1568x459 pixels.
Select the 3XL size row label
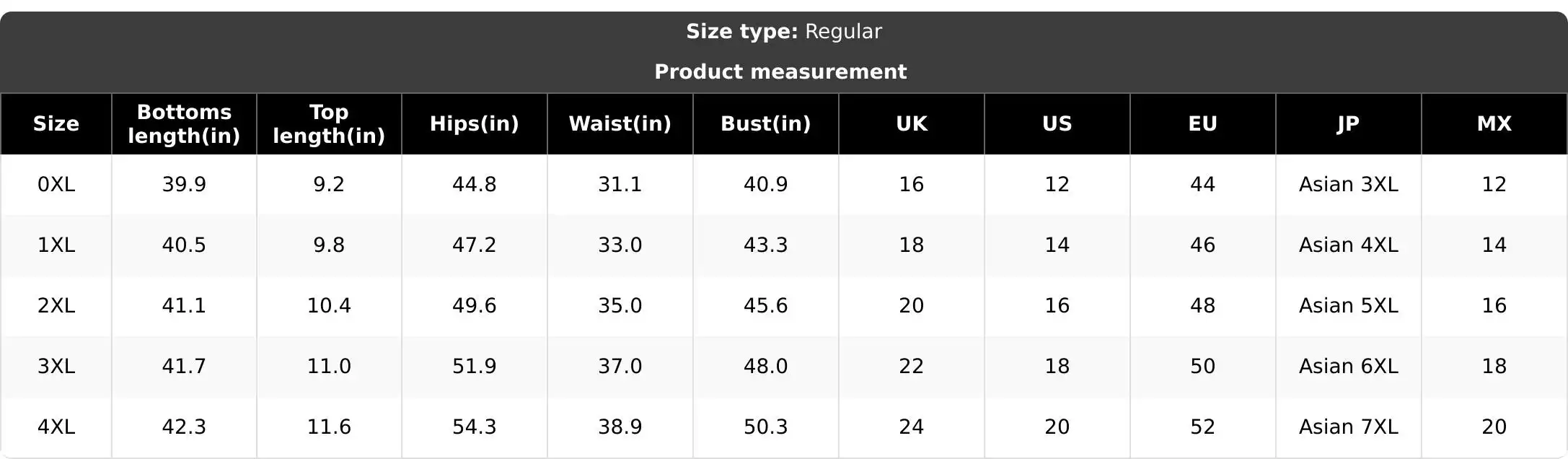click(x=56, y=366)
